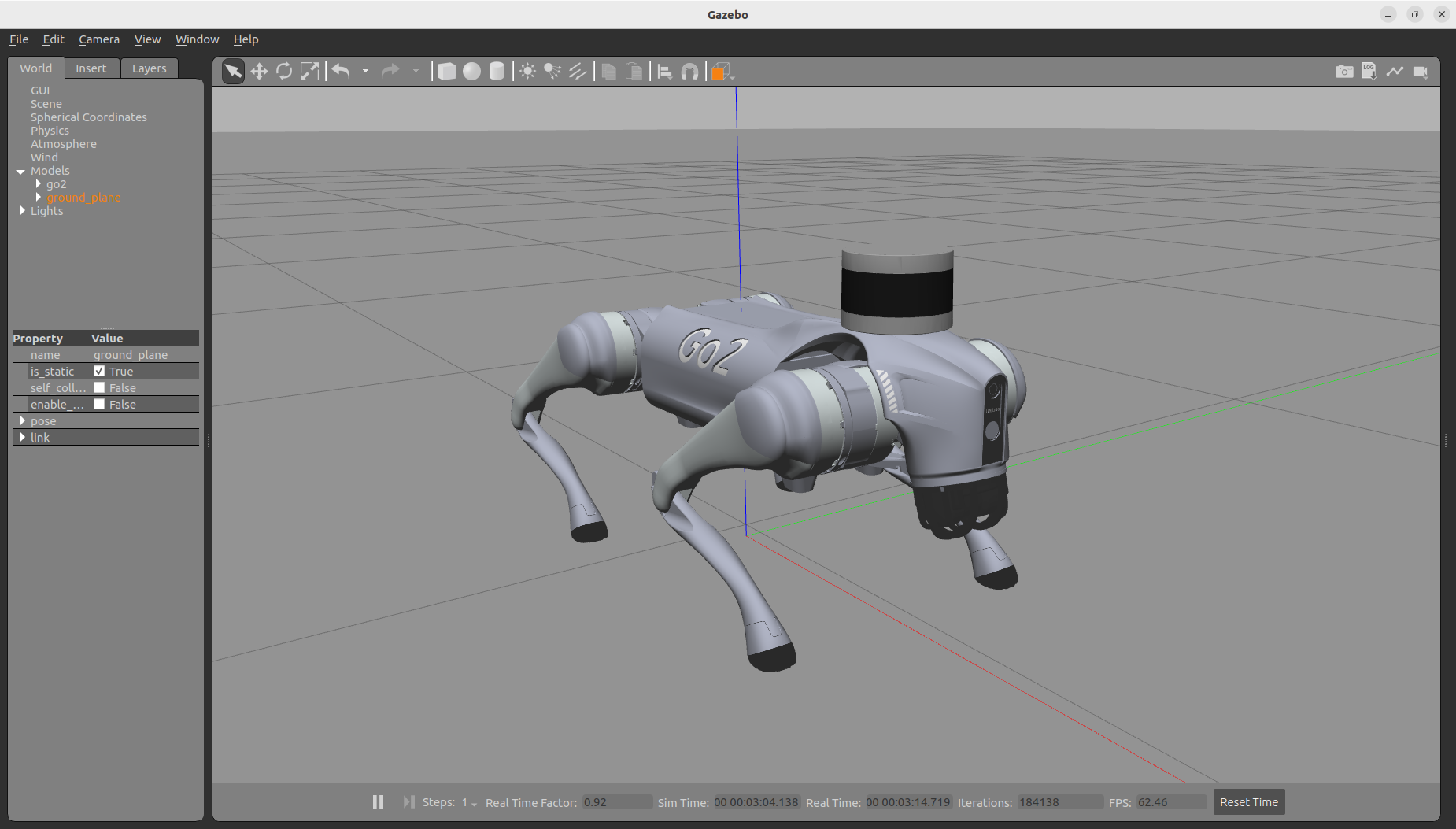Image resolution: width=1456 pixels, height=829 pixels.
Task: Insert a cylinder shape
Action: [497, 72]
